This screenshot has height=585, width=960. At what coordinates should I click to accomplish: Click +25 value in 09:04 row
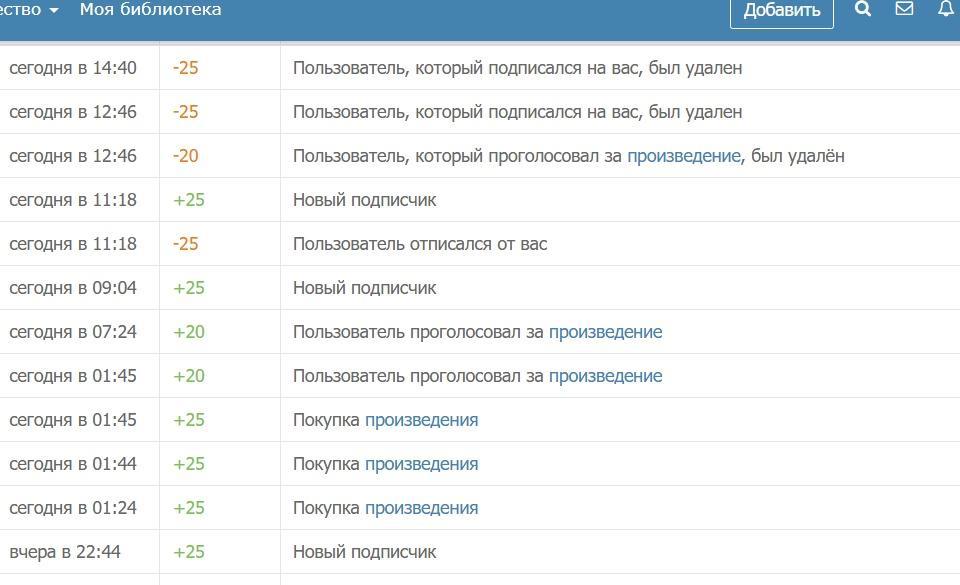tap(188, 288)
